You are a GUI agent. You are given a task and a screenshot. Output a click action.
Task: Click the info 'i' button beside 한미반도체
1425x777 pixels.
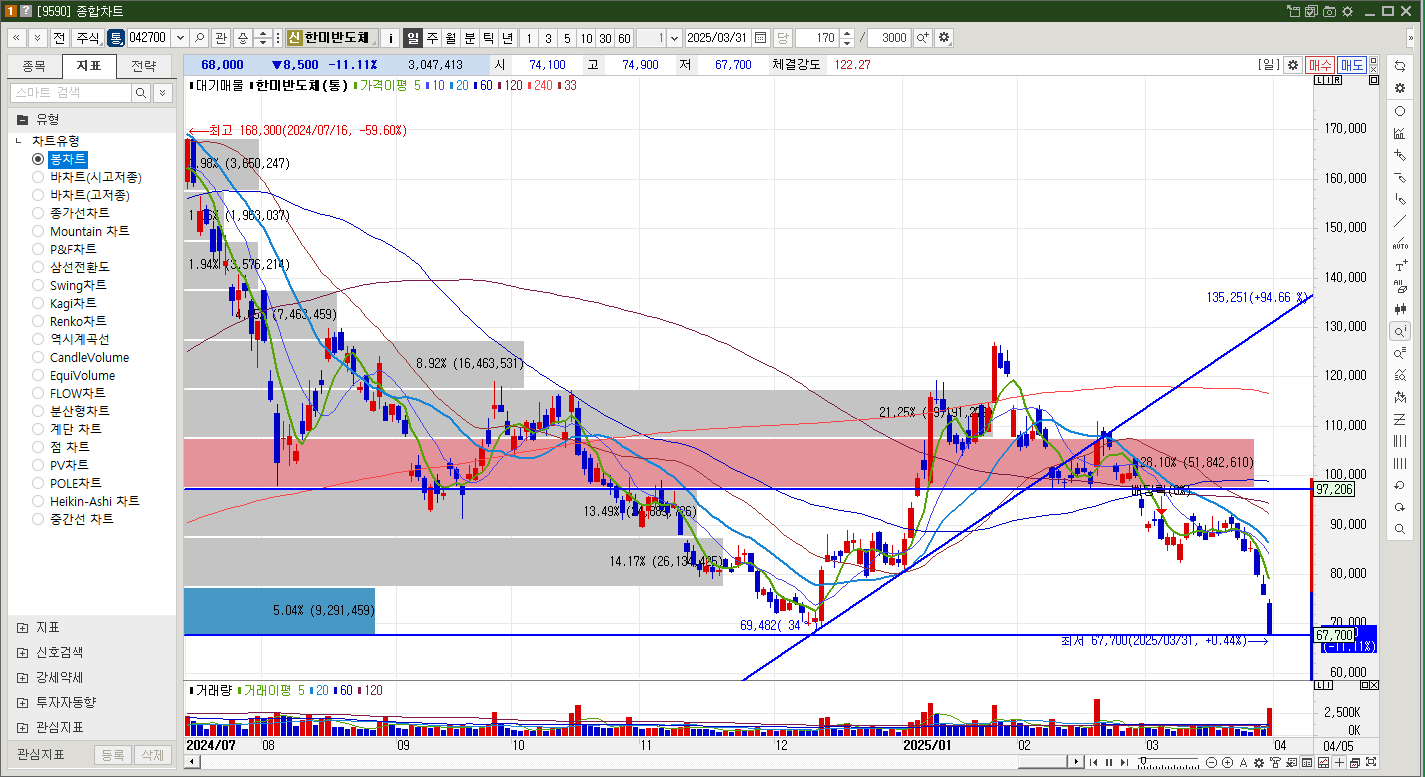[x=390, y=38]
